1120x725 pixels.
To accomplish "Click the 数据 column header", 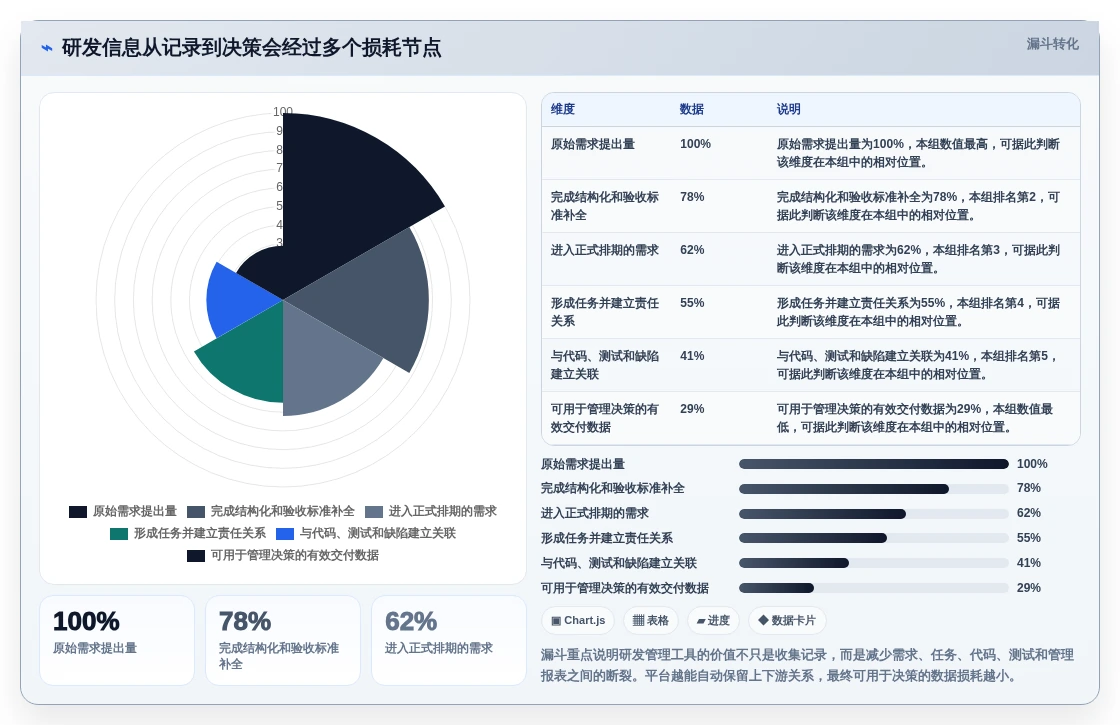I will pyautogui.click(x=691, y=109).
